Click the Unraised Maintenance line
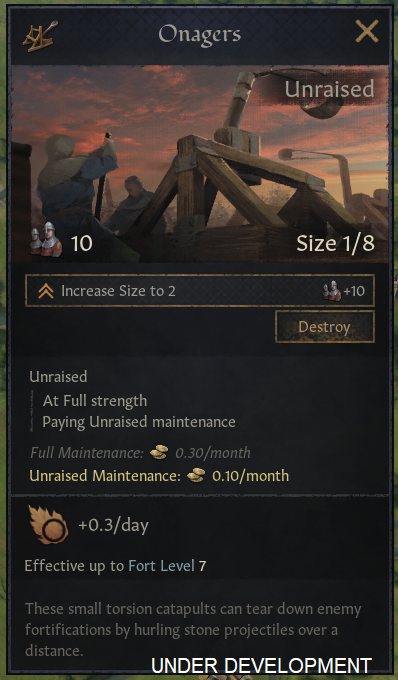 click(x=159, y=476)
